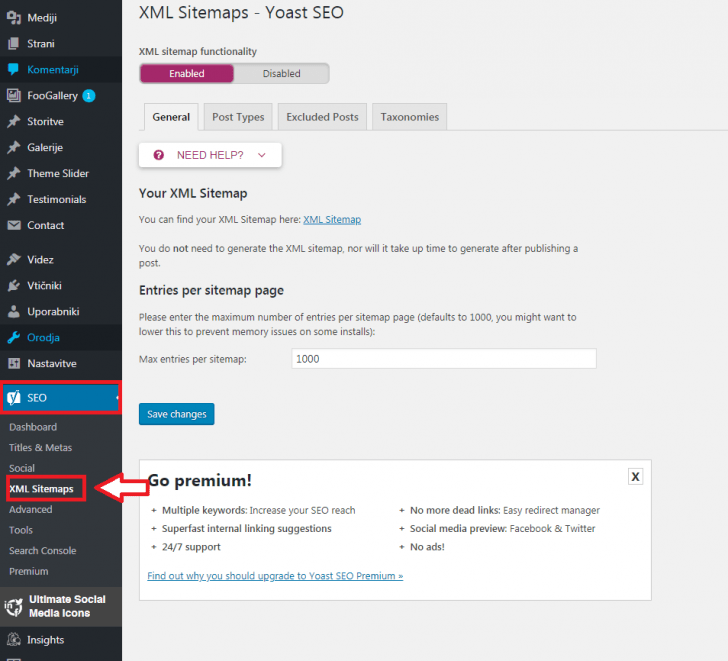Screen dimensions: 728x661
Task: Open the Orodja tools menu
Action: (x=44, y=337)
